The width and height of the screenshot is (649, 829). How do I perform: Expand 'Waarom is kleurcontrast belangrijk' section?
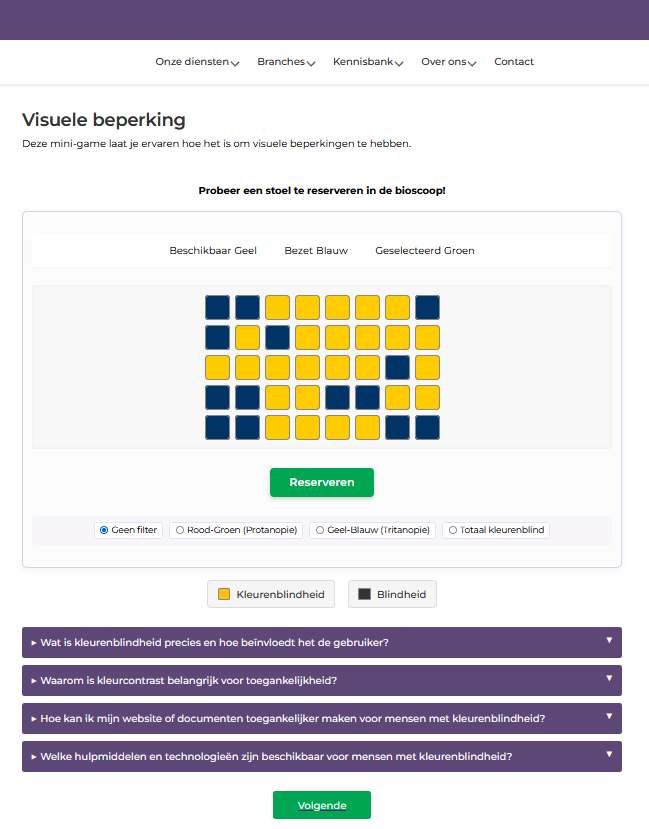(321, 680)
